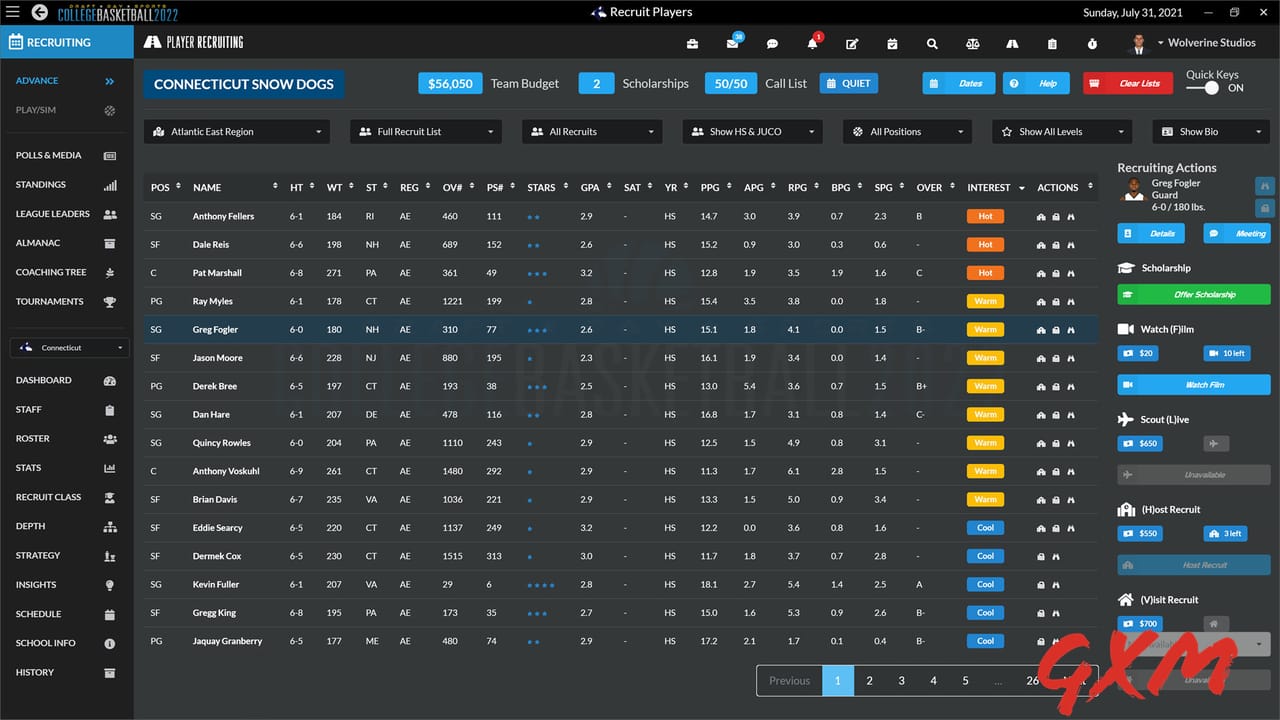Screen dimensions: 1280x720
Task: Open the mail inbox with 38 unread
Action: click(x=733, y=42)
